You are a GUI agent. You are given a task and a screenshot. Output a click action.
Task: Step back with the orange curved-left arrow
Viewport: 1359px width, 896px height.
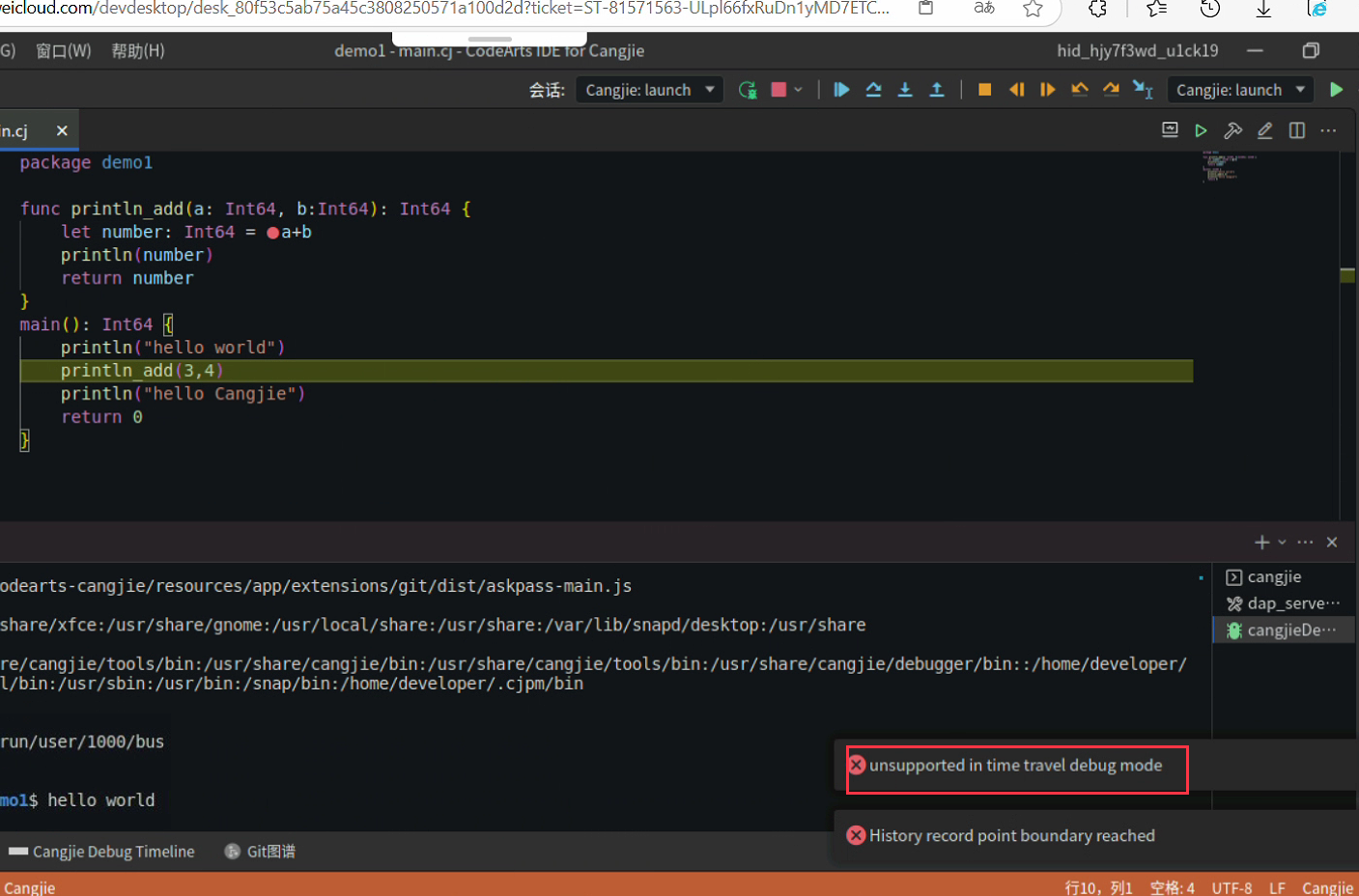(1080, 90)
